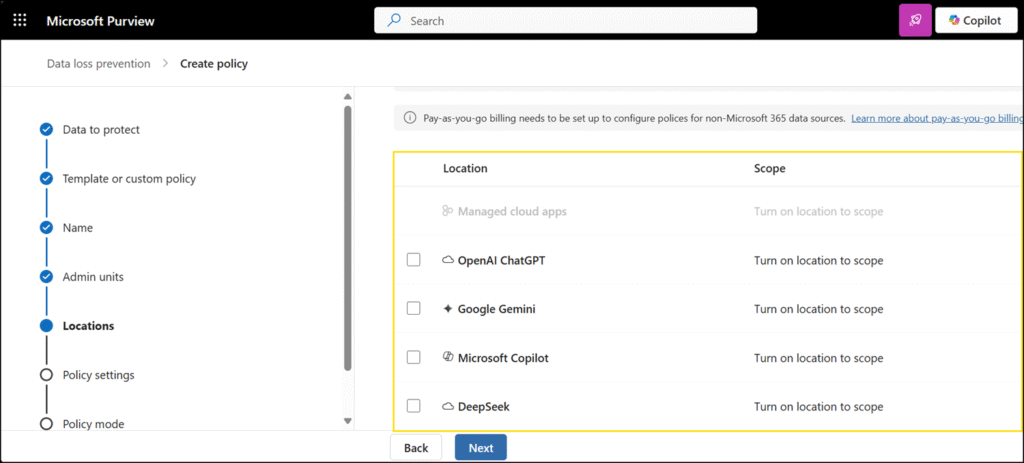Open the Policy settings step

pyautogui.click(x=98, y=375)
